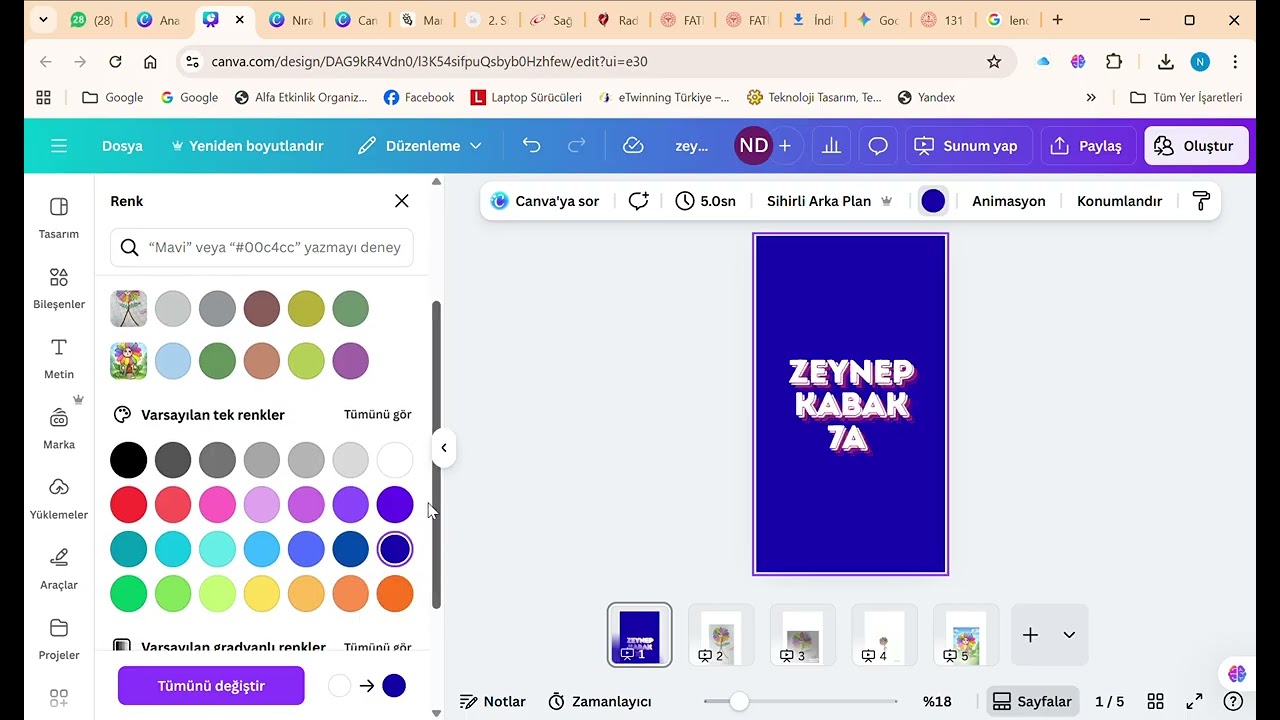
Task: Expand new page options chevron
Action: (x=1069, y=635)
